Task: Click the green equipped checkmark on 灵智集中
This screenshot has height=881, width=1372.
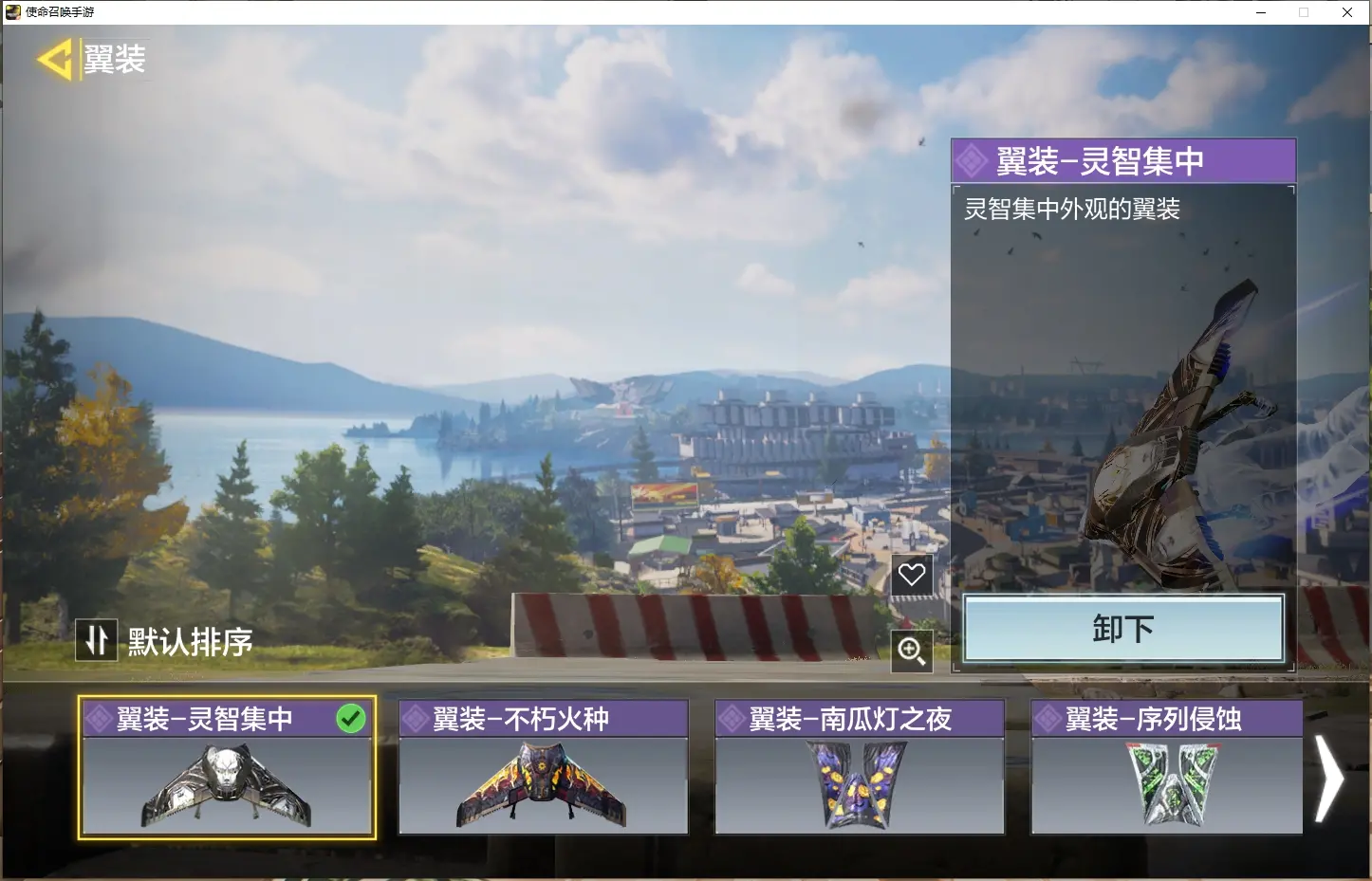Action: coord(351,719)
